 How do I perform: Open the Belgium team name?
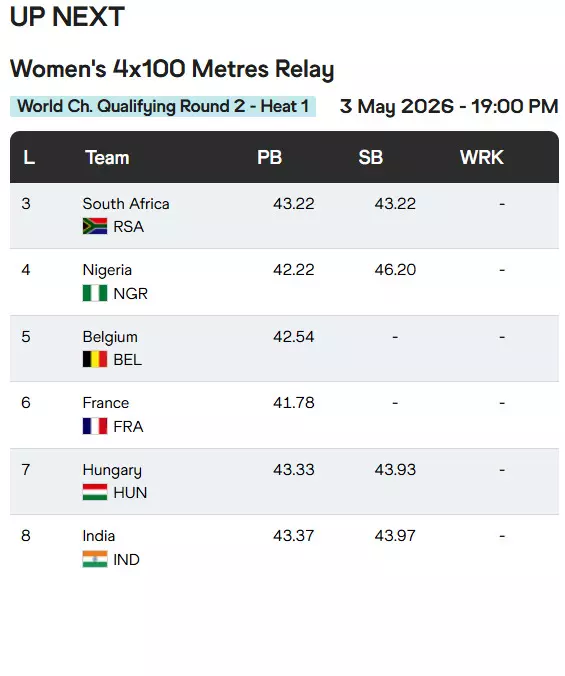click(x=110, y=337)
